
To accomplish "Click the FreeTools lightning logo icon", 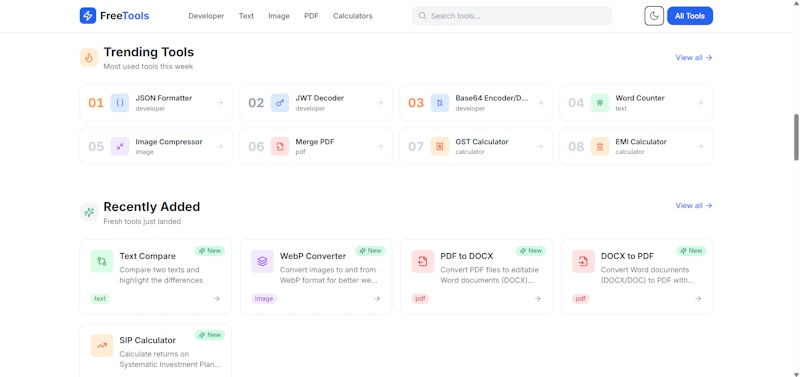I will [88, 16].
